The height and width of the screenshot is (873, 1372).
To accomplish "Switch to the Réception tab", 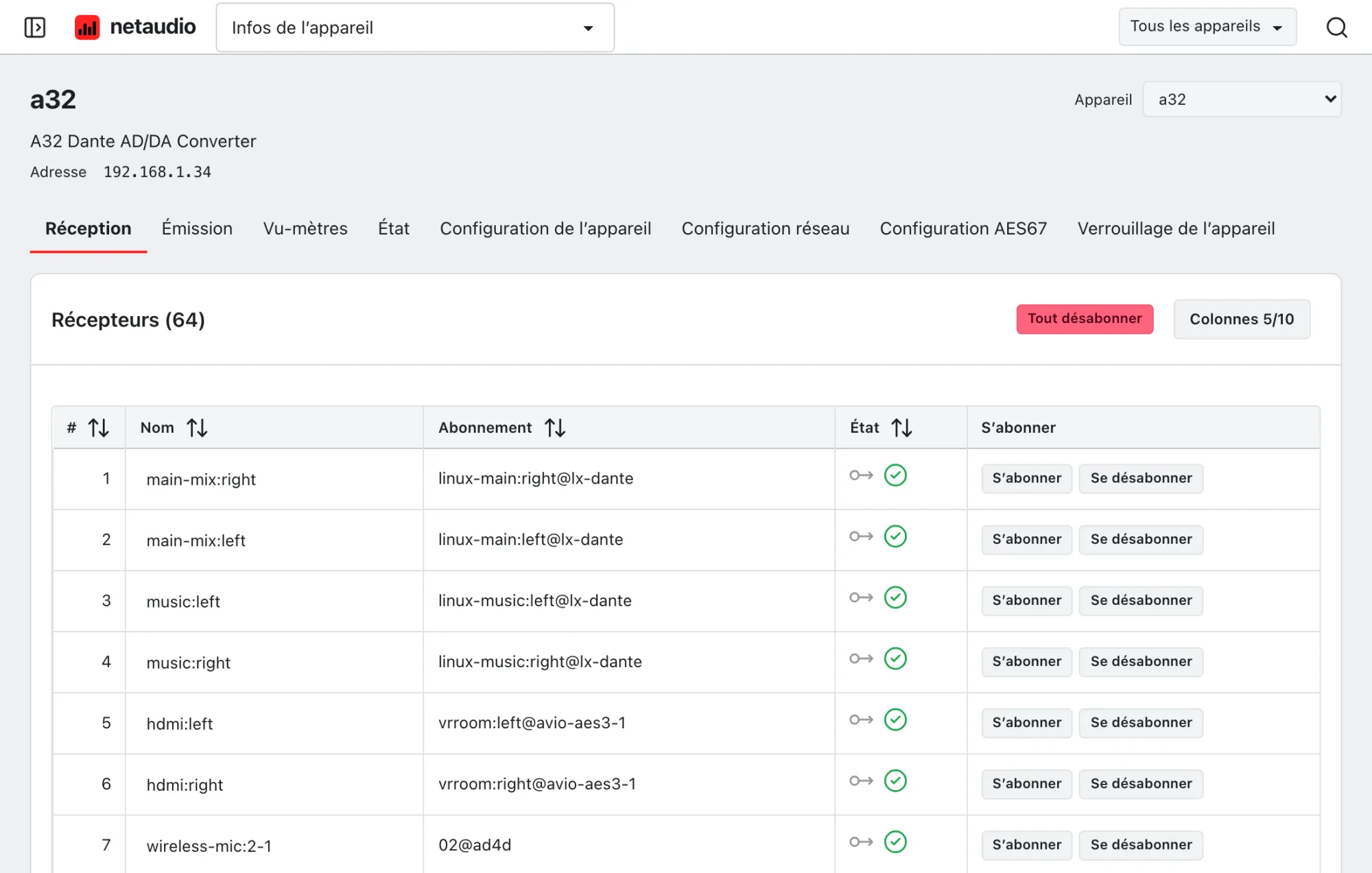I will pyautogui.click(x=88, y=228).
